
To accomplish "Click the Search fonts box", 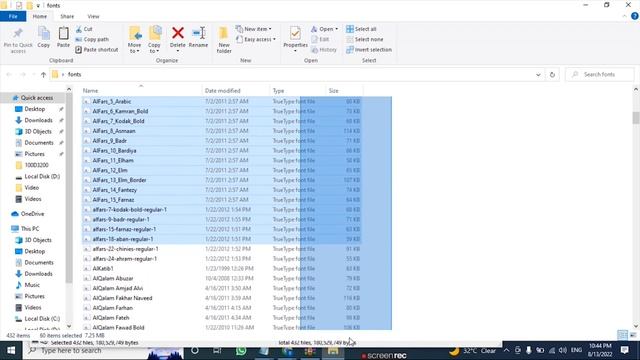I will pos(600,75).
